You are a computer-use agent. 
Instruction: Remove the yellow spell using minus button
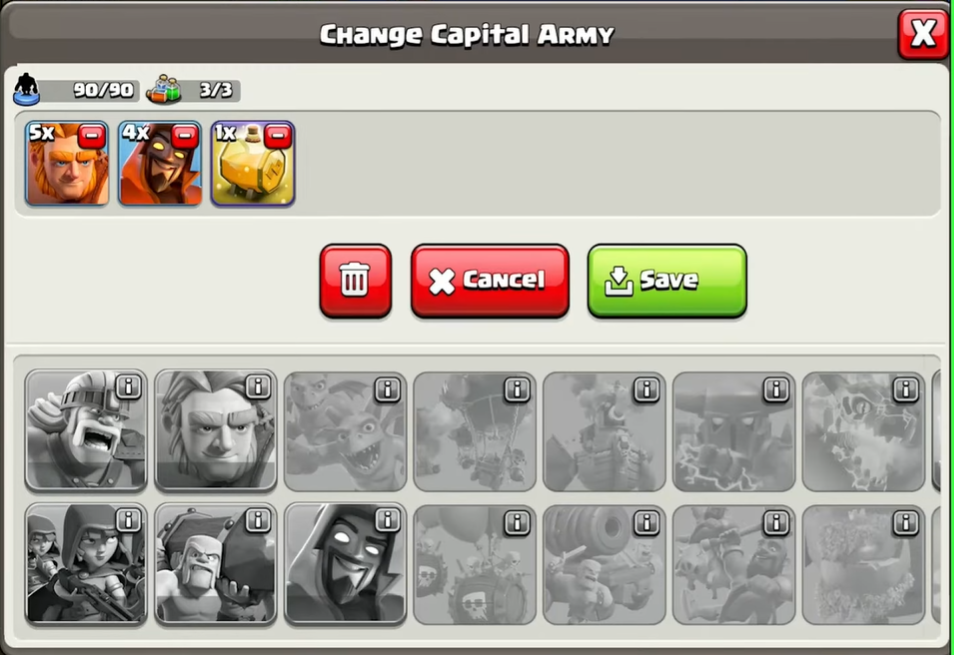point(278,136)
